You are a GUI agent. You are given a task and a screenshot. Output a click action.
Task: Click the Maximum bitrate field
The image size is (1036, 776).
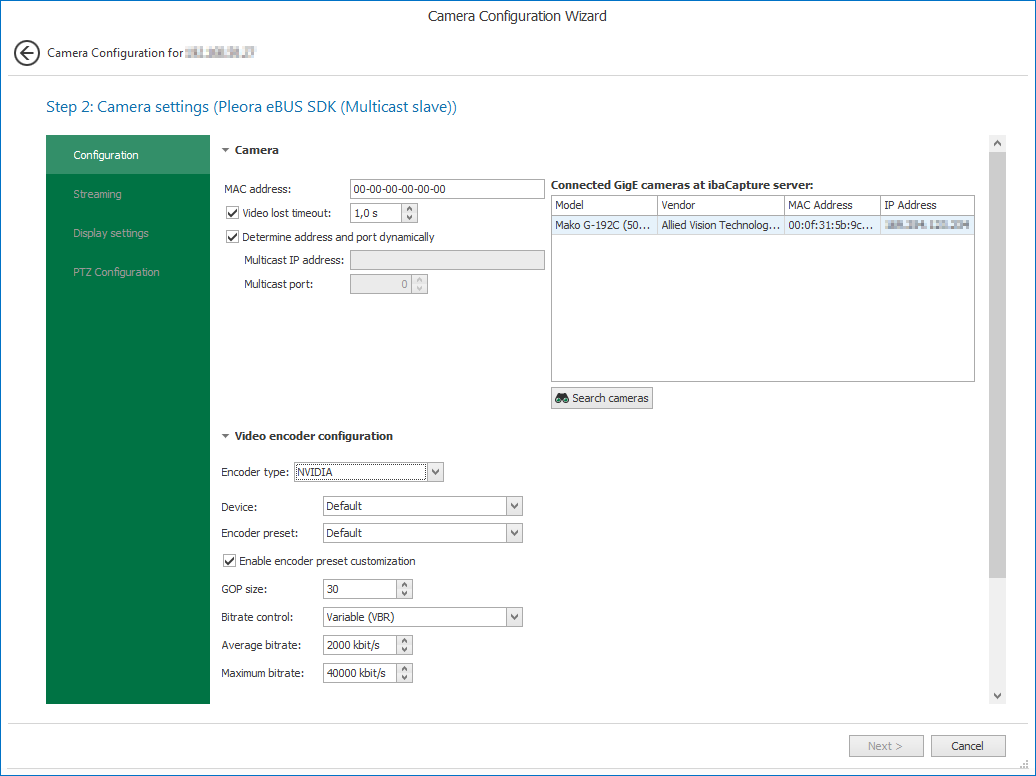tap(360, 673)
